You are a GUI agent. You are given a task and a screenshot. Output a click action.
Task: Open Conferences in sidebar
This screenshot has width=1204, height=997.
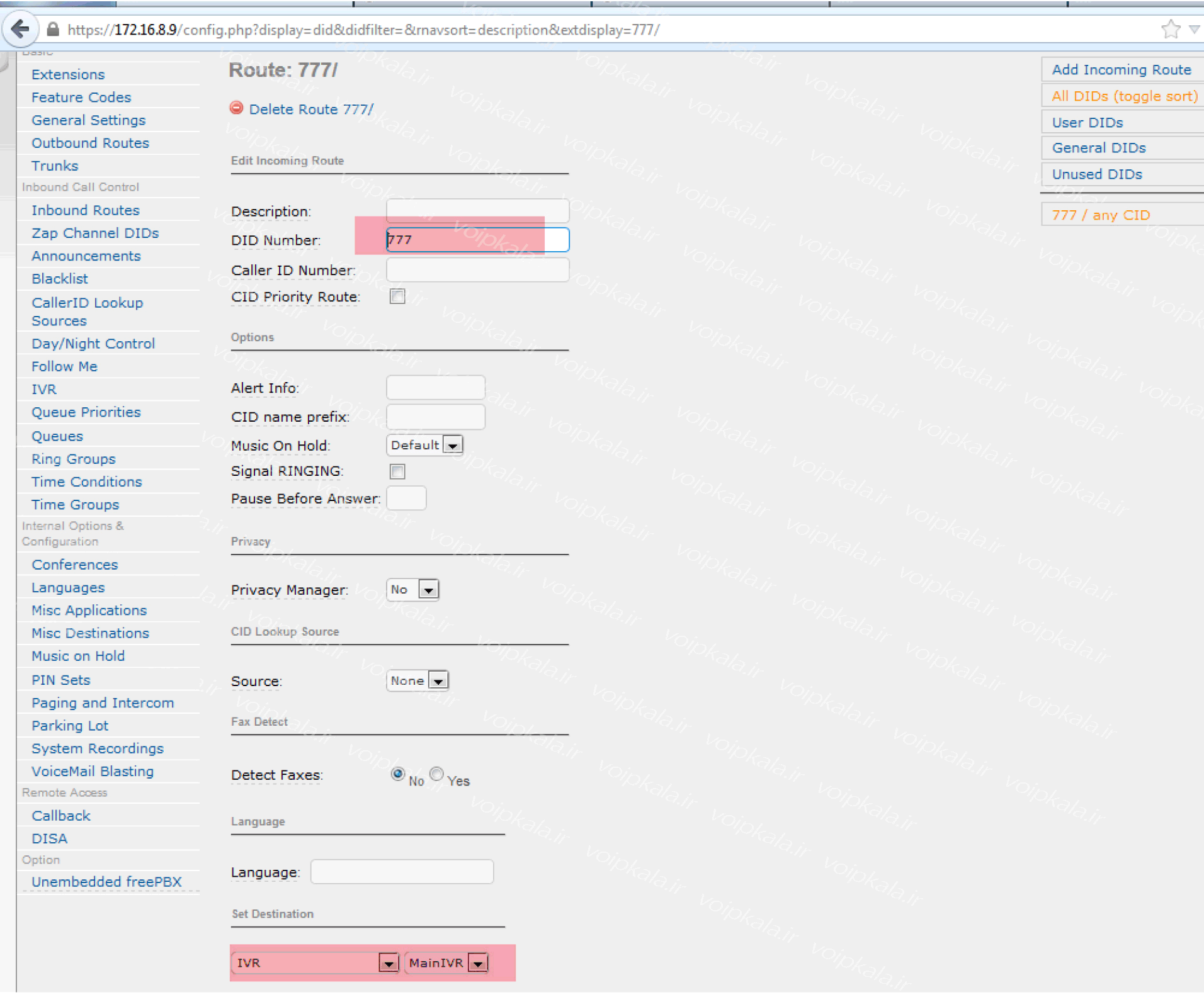pyautogui.click(x=75, y=565)
